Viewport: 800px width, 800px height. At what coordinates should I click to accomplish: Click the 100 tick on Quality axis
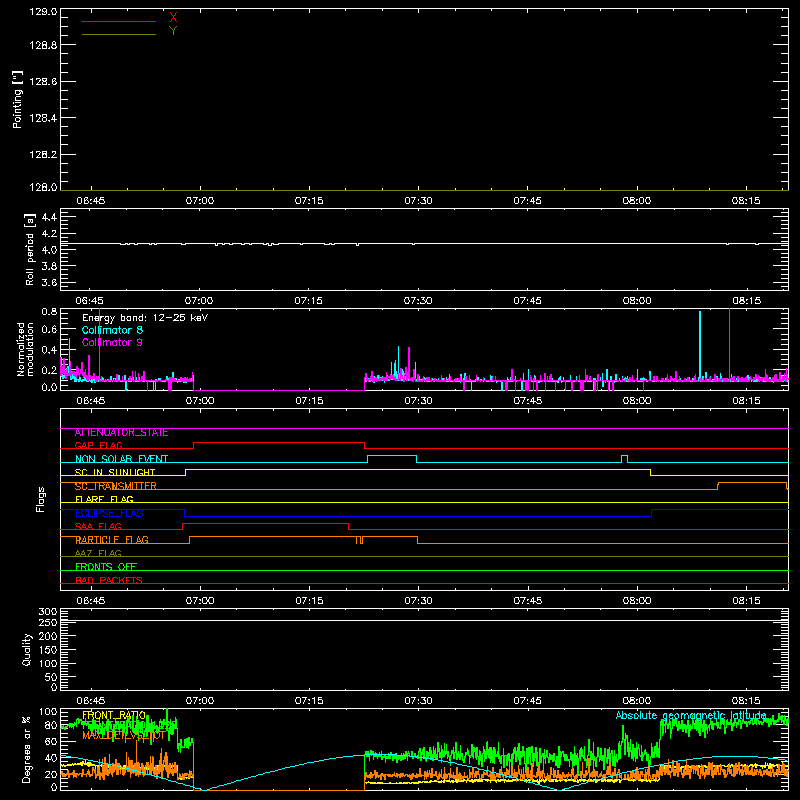[x=47, y=664]
